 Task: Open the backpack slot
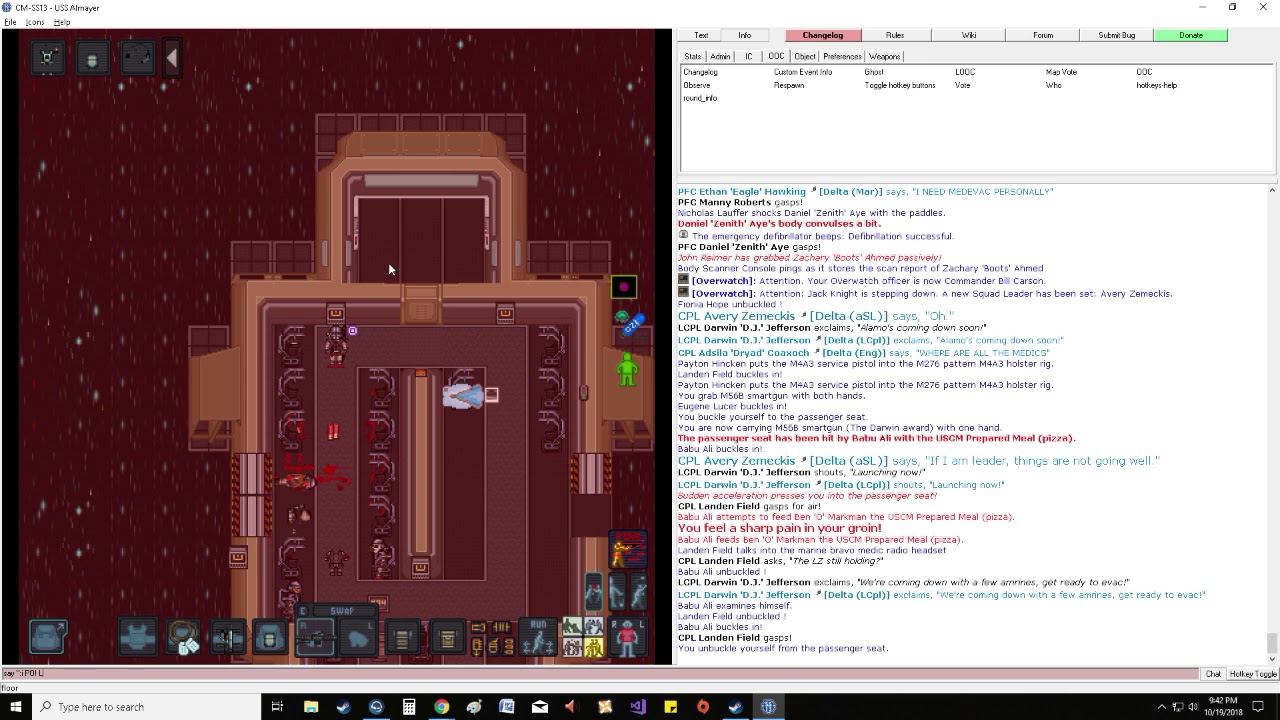pyautogui.click(x=271, y=637)
